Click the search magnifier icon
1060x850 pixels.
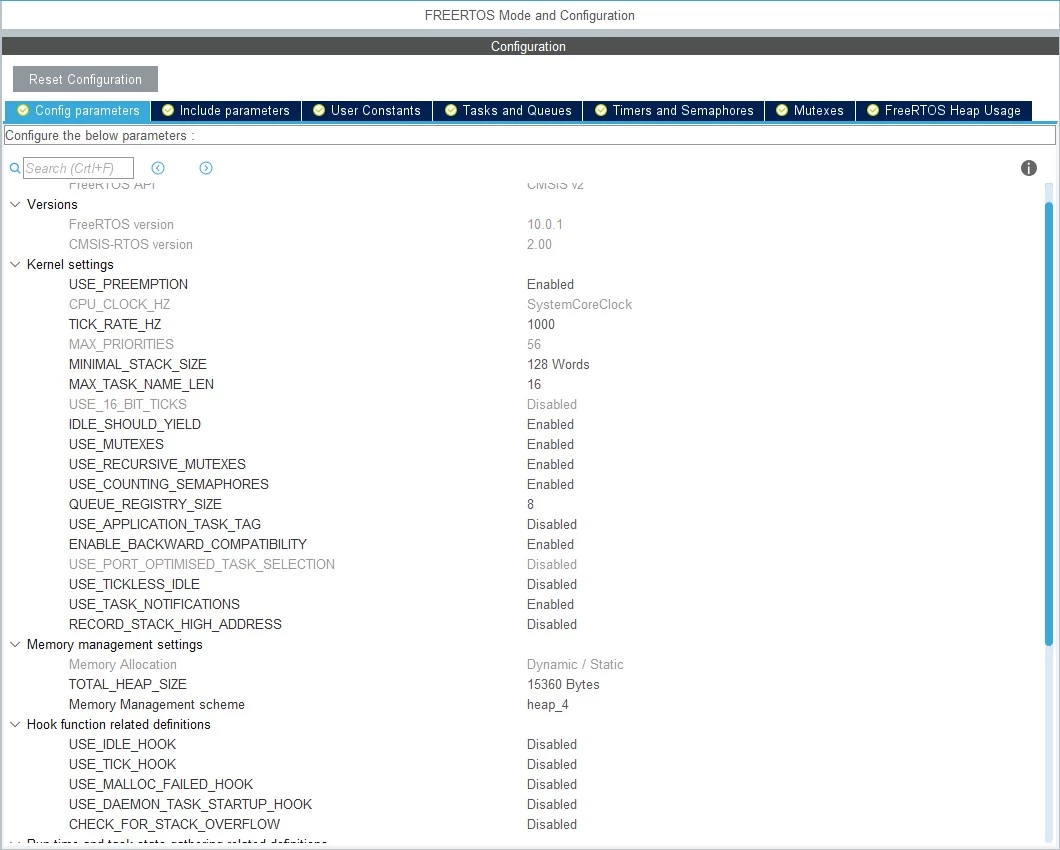click(15, 168)
